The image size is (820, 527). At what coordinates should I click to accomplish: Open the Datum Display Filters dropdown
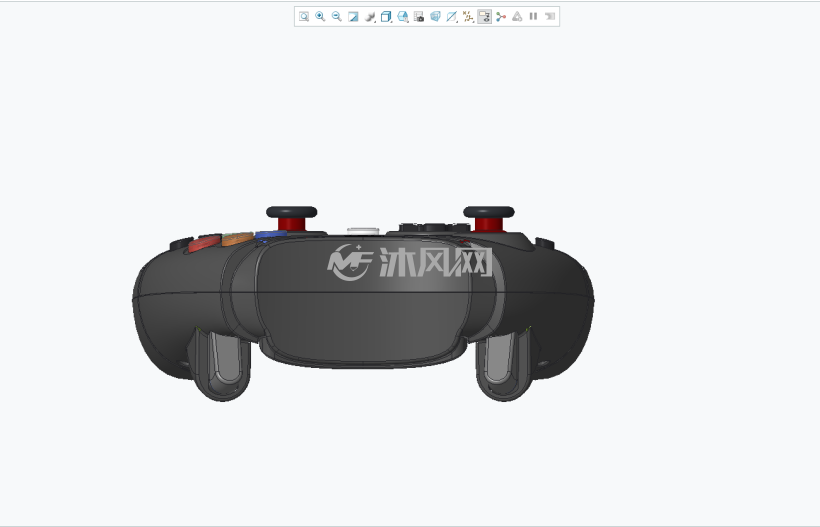tap(468, 16)
